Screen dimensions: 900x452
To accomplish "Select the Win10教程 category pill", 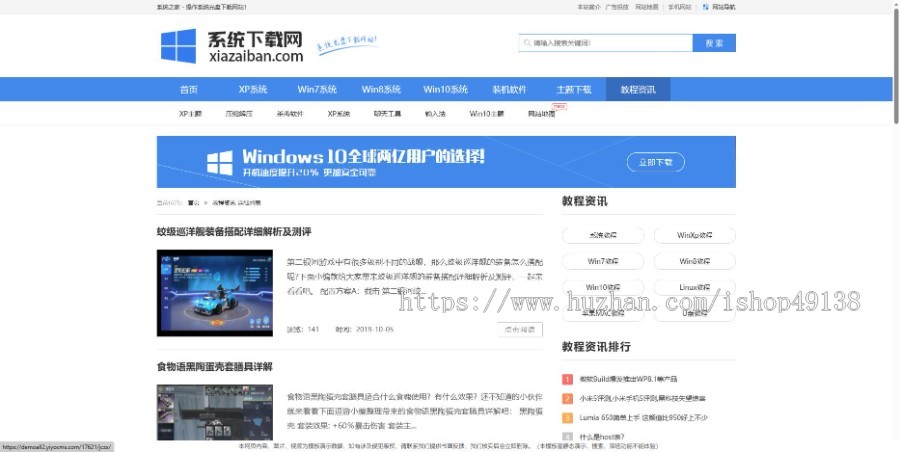I will [603, 287].
